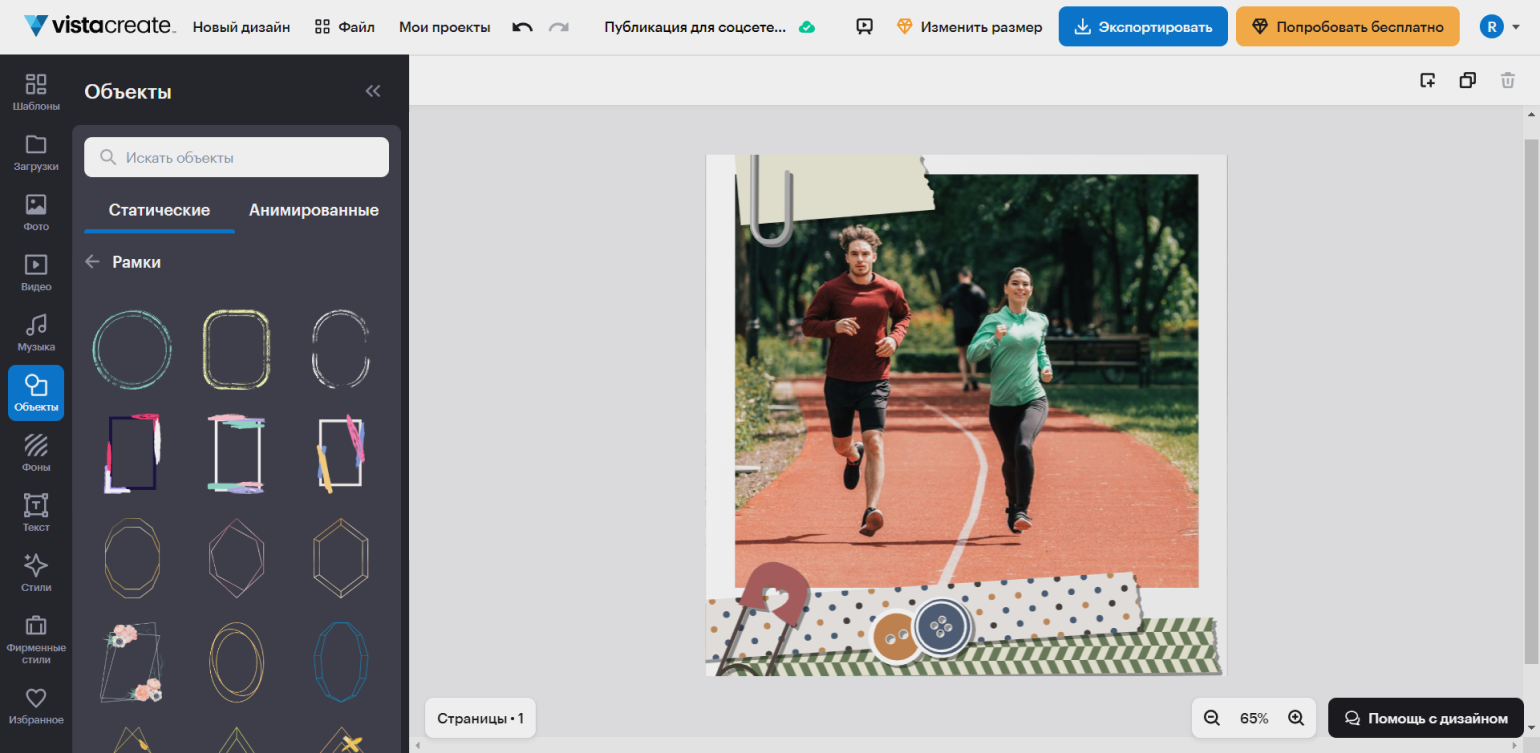1540x753 pixels.
Task: Open the presentation mode icon
Action: coord(865,27)
